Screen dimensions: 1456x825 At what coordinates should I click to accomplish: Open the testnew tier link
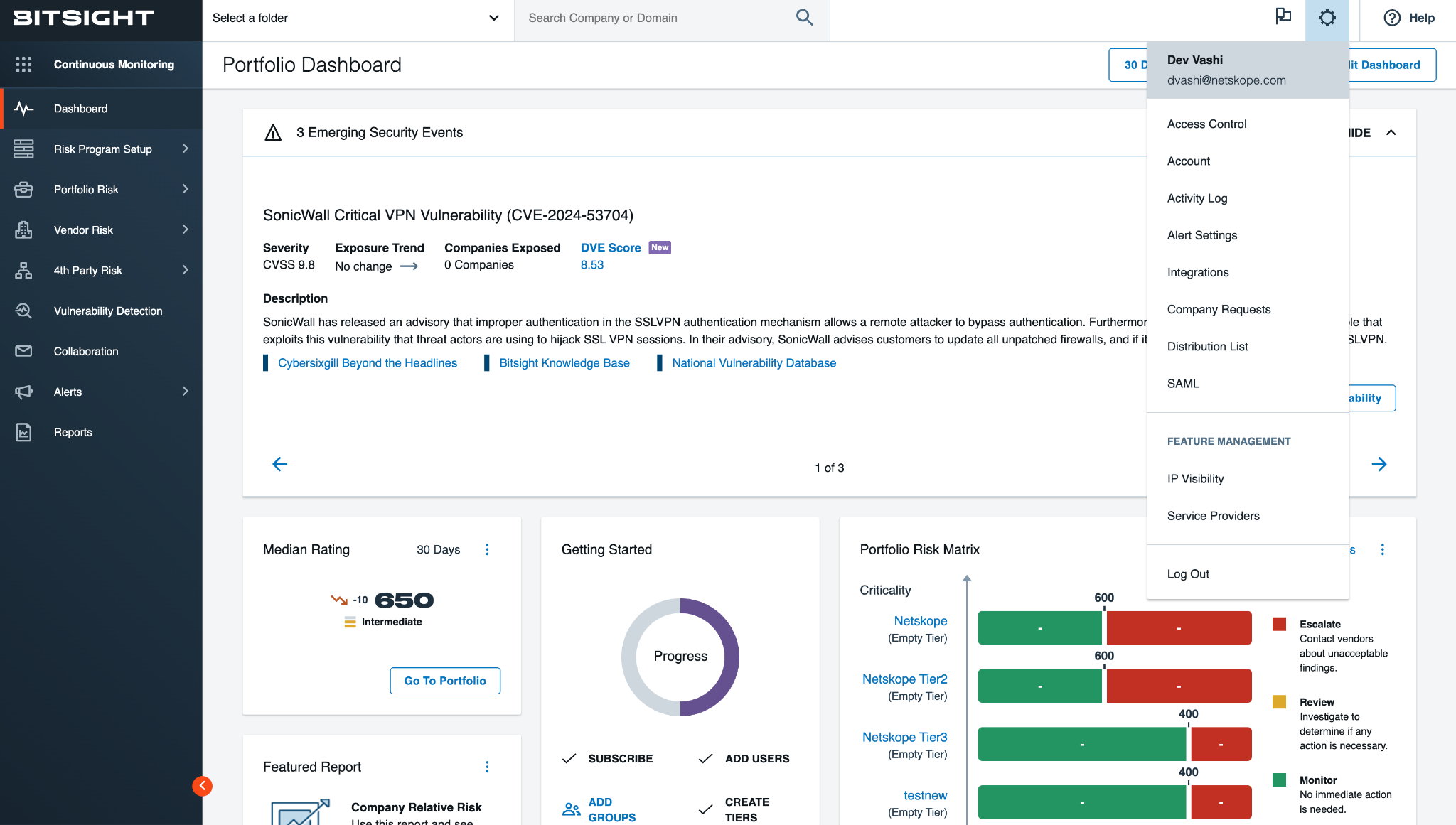pyautogui.click(x=925, y=795)
